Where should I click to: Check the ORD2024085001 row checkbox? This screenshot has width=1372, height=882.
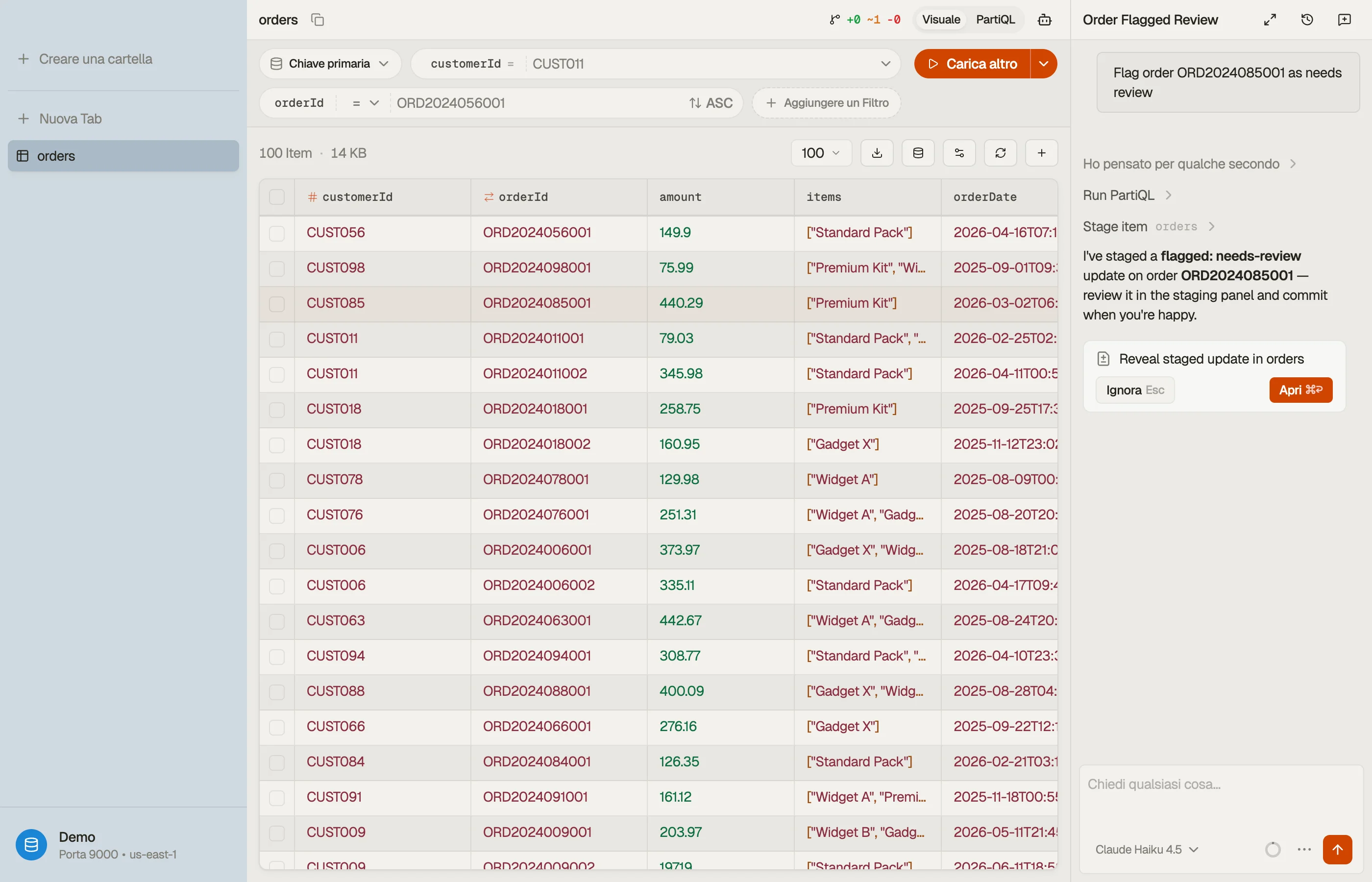click(x=276, y=303)
